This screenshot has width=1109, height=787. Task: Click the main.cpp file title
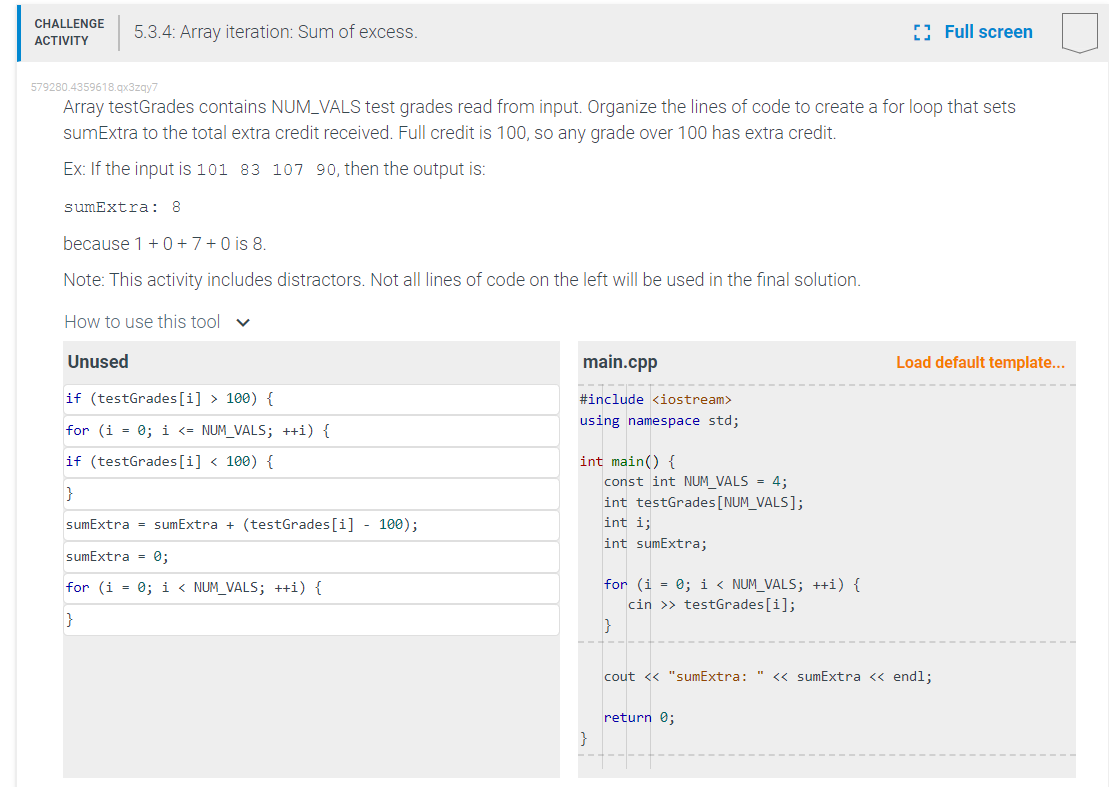(x=620, y=362)
